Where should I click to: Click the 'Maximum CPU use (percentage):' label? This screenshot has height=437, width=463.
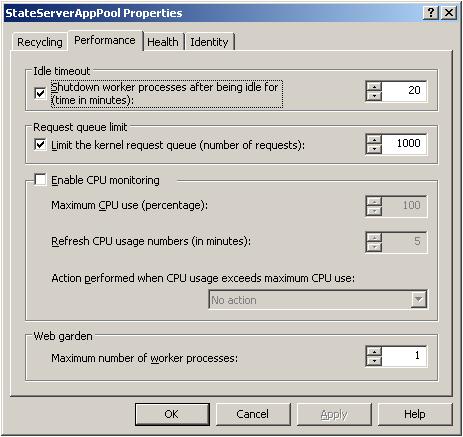pos(129,205)
